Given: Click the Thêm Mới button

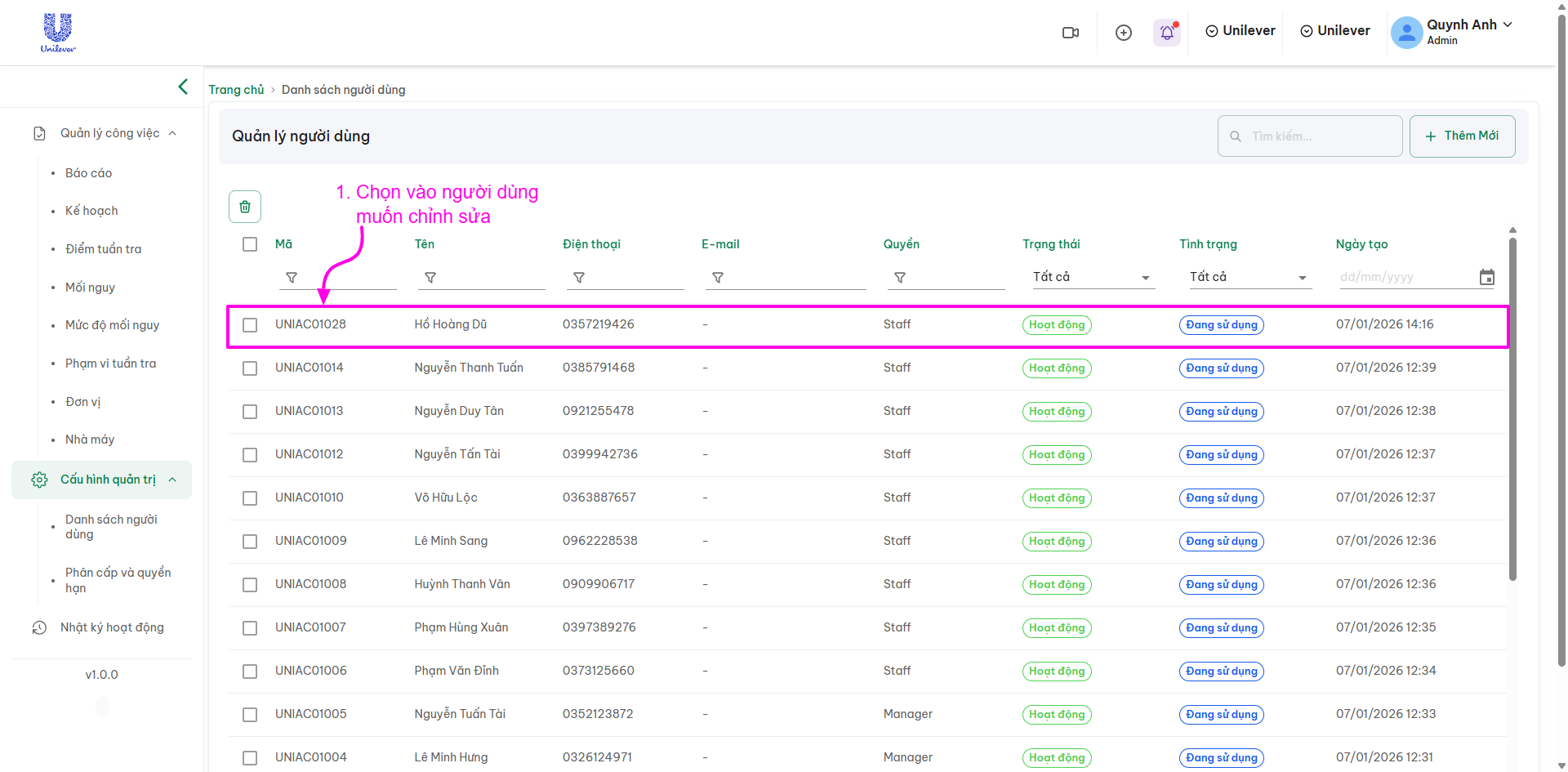Looking at the screenshot, I should 1462,136.
